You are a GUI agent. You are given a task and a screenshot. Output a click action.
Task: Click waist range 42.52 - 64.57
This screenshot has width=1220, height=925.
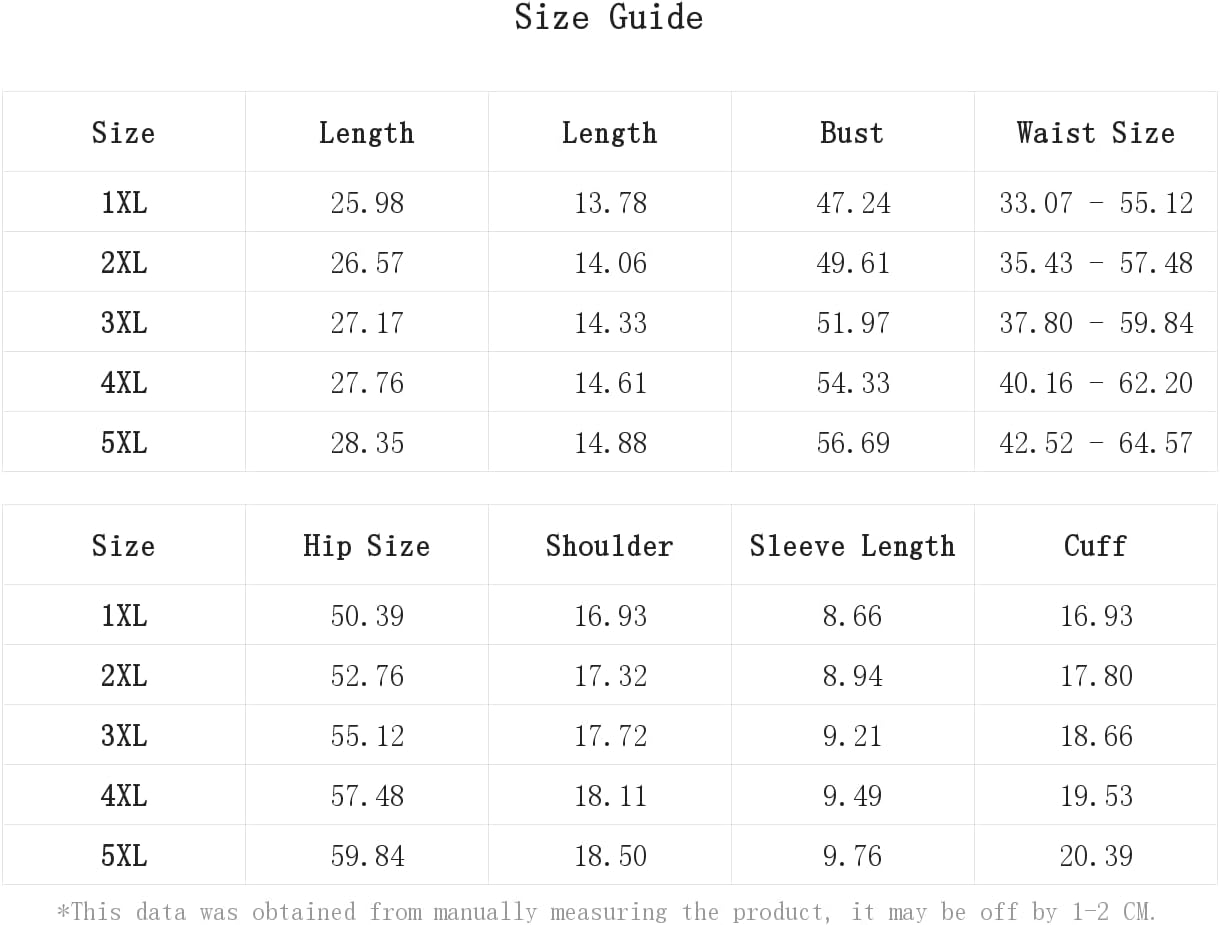(1096, 443)
